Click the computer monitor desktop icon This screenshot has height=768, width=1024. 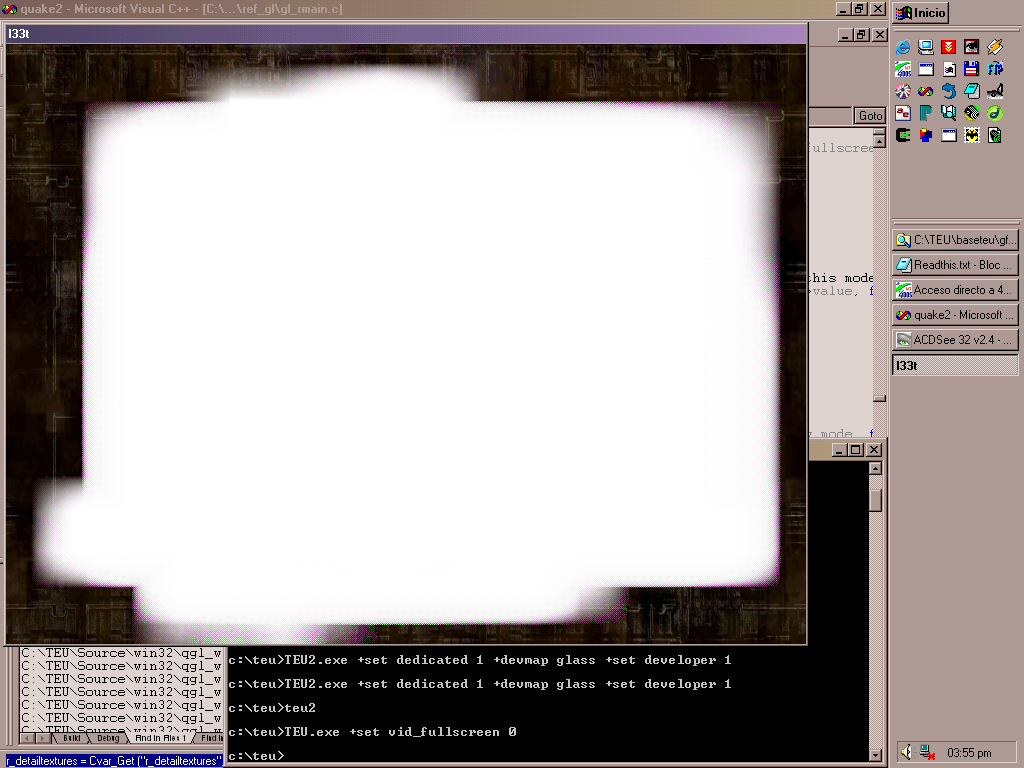point(925,47)
